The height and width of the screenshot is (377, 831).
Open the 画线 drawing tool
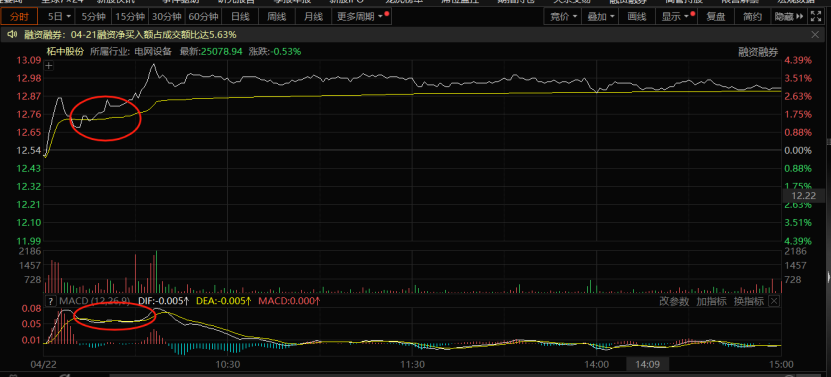pos(636,17)
